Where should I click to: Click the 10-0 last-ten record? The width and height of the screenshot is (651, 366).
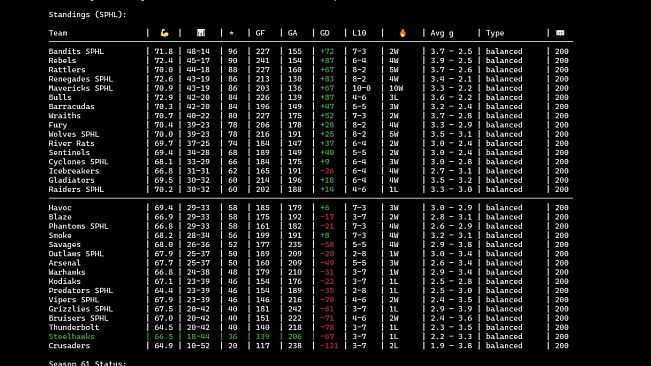[x=361, y=88]
